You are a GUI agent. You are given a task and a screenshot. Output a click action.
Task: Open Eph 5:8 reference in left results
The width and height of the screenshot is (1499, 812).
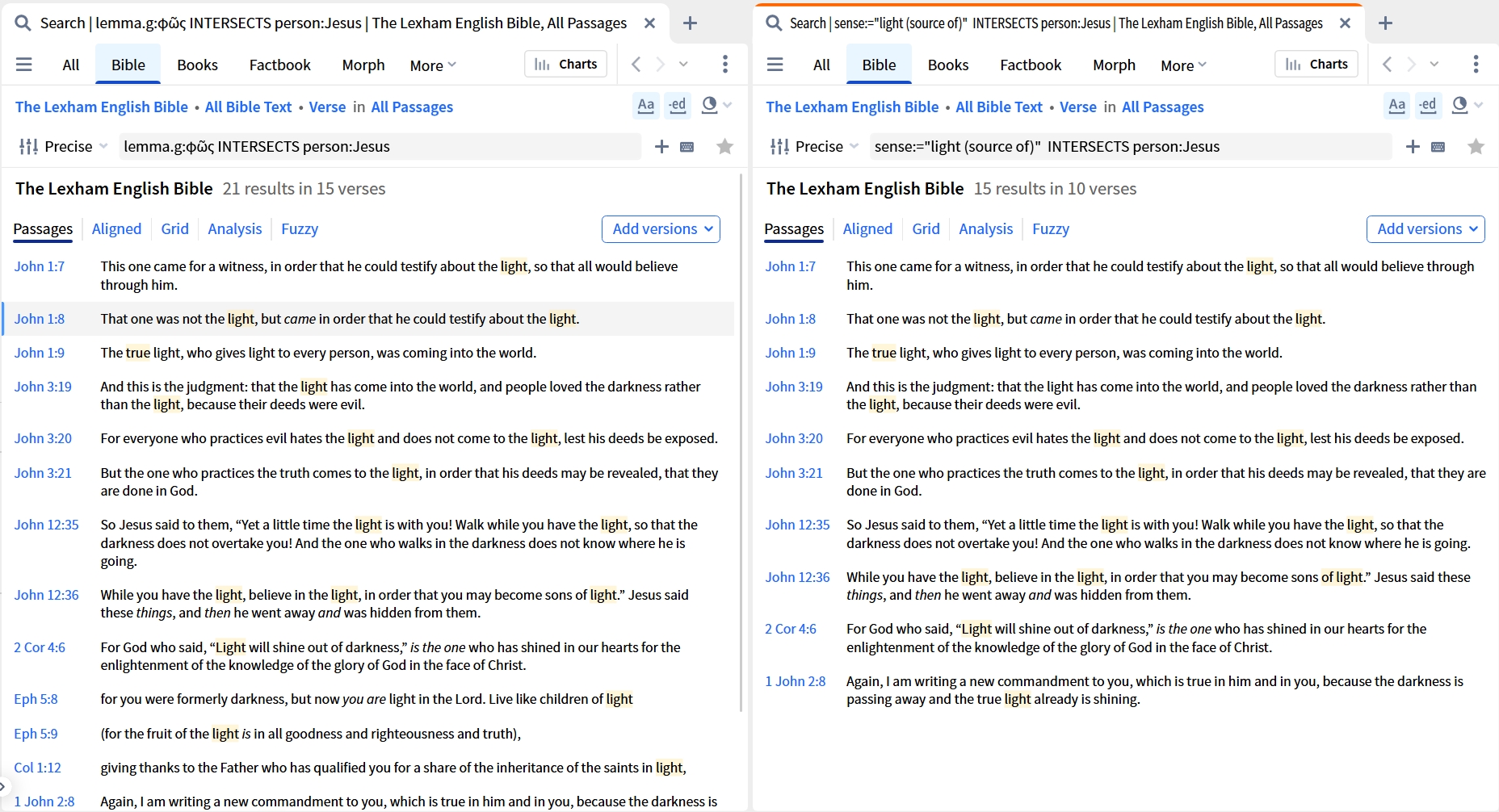[36, 699]
